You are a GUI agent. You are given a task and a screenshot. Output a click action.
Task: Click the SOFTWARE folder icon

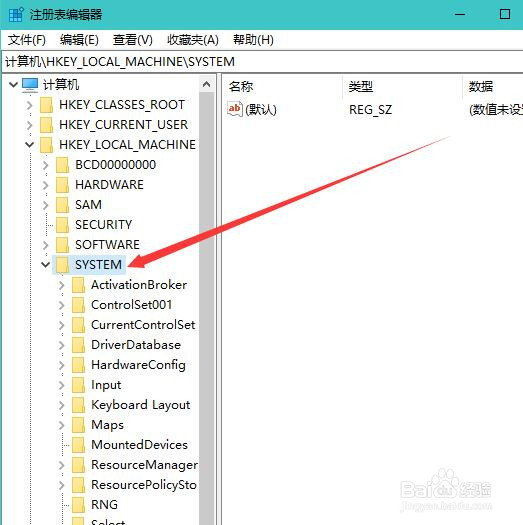[63, 245]
